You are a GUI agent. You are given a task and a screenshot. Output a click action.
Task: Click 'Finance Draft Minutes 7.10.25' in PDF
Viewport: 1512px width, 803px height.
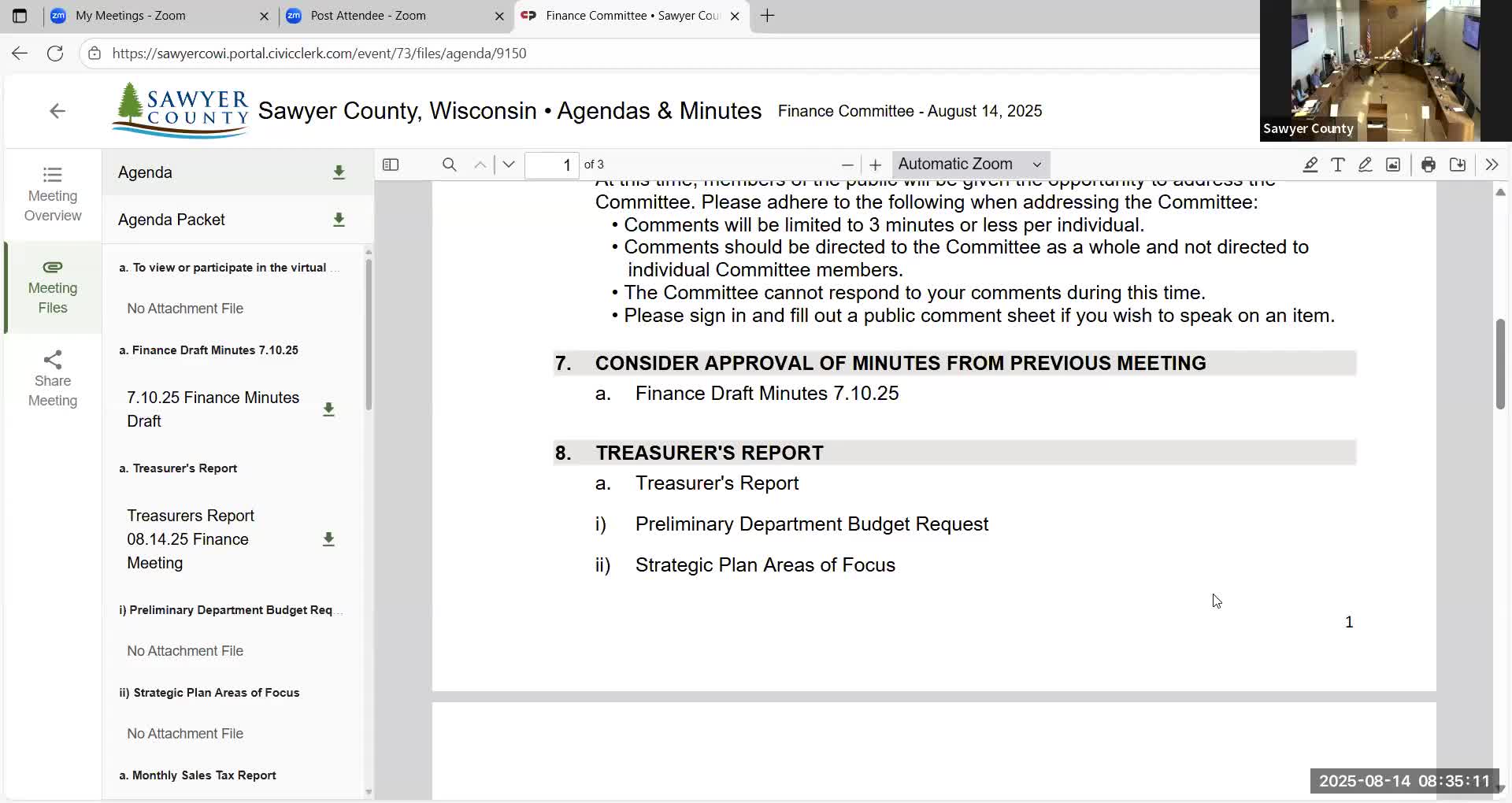pos(766,394)
